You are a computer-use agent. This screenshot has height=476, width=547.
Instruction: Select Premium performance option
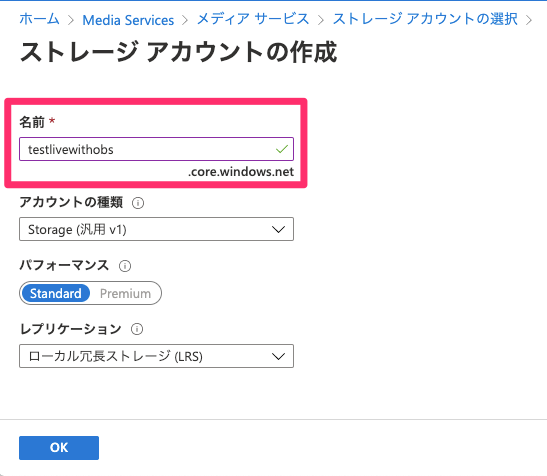tap(125, 293)
